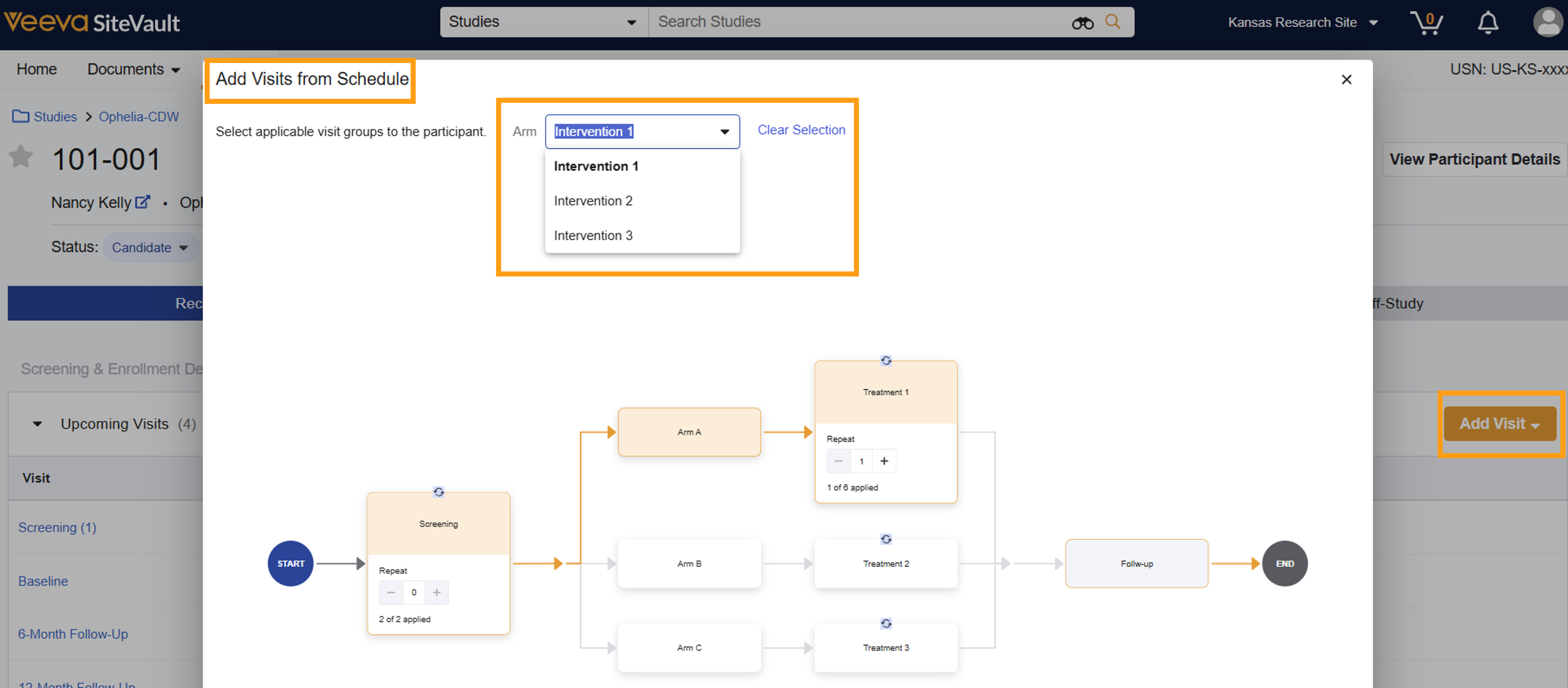Go to the Home tab
The image size is (1568, 688).
(37, 69)
